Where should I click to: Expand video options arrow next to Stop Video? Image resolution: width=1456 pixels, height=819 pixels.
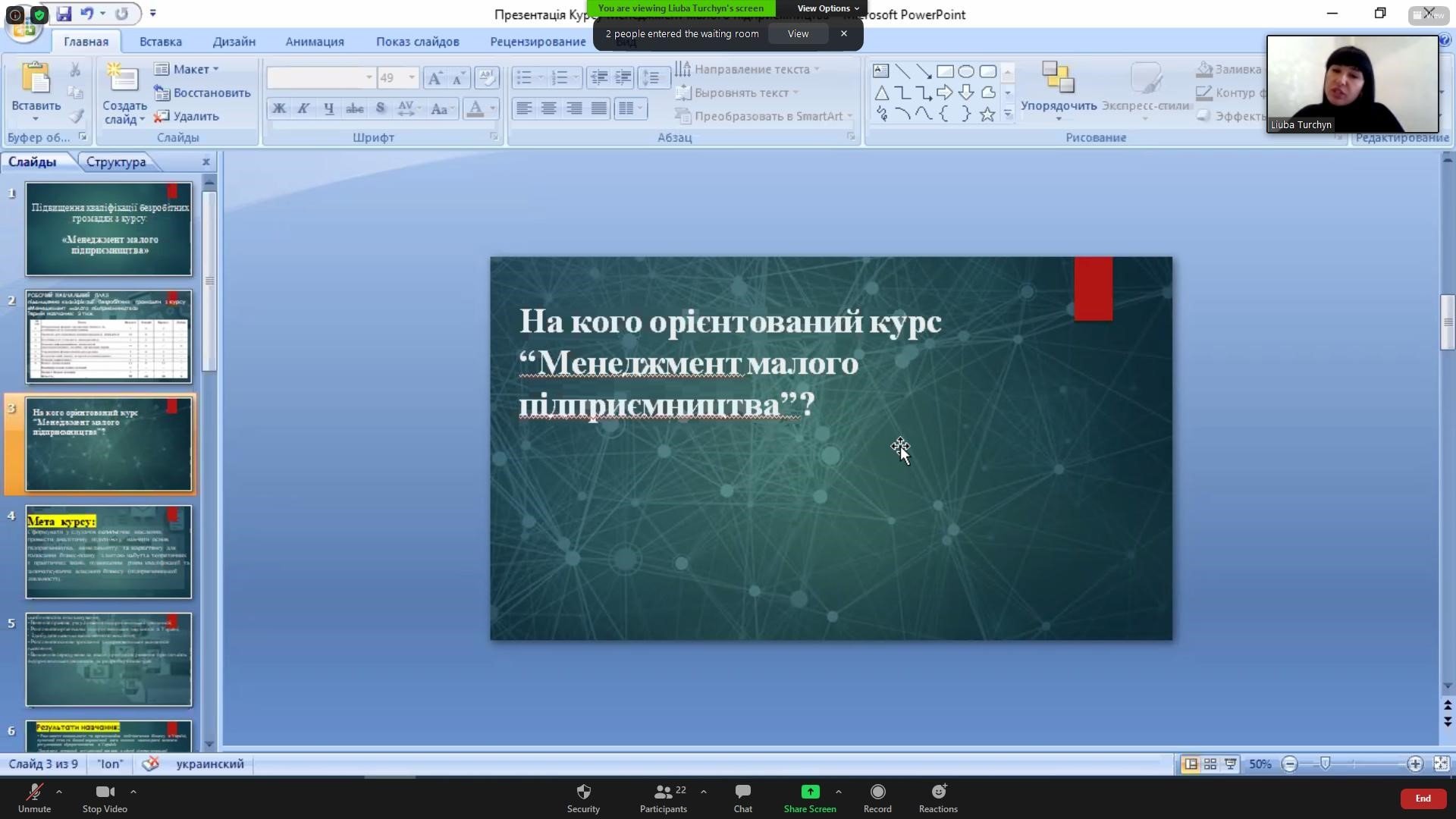pyautogui.click(x=133, y=792)
